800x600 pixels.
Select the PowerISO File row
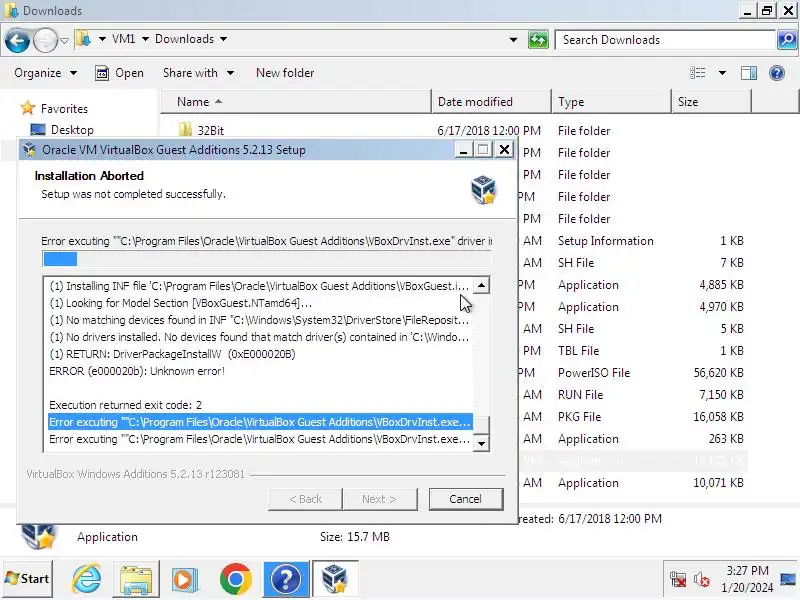coord(633,373)
